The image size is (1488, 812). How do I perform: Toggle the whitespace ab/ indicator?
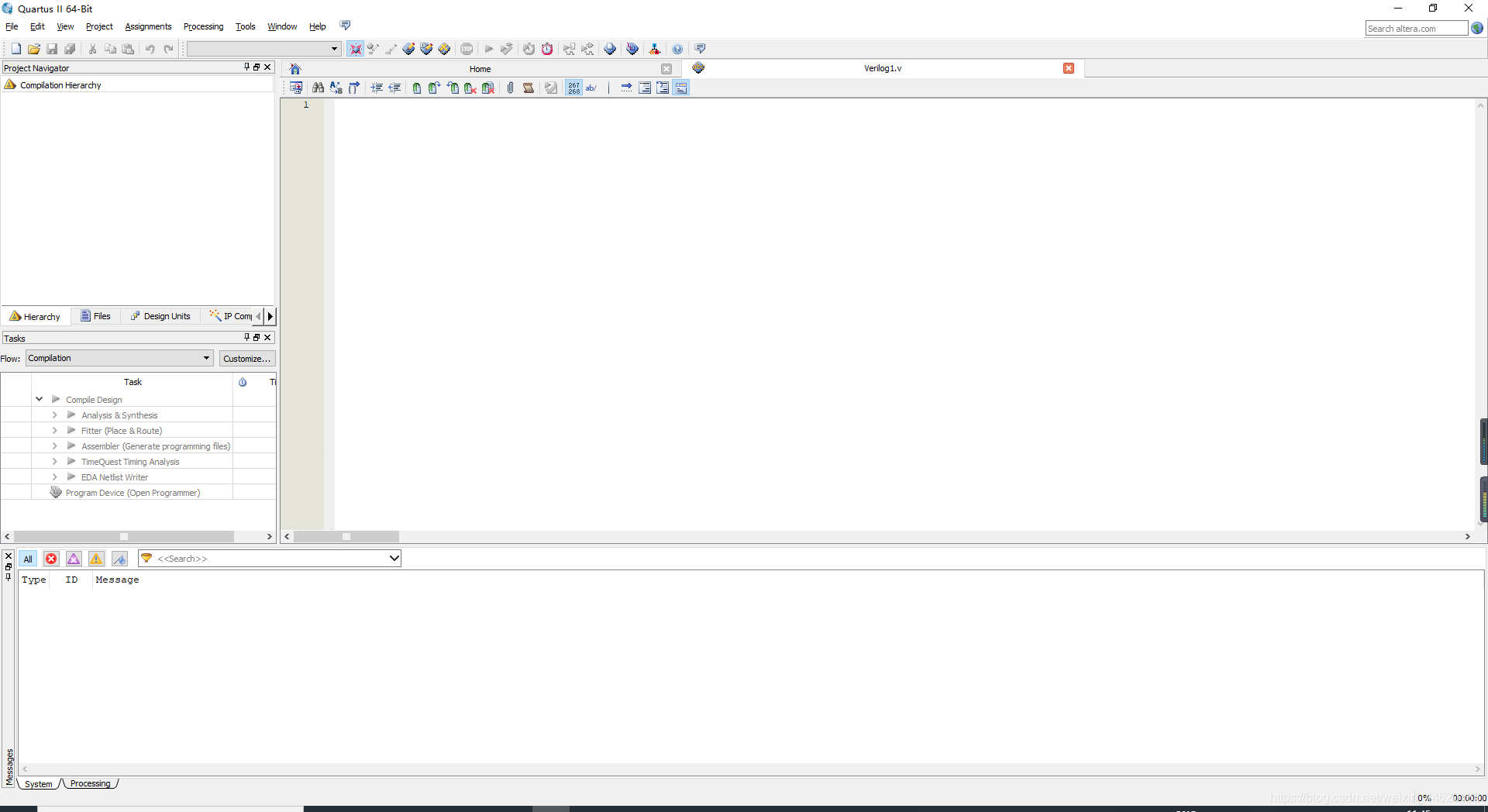[591, 88]
